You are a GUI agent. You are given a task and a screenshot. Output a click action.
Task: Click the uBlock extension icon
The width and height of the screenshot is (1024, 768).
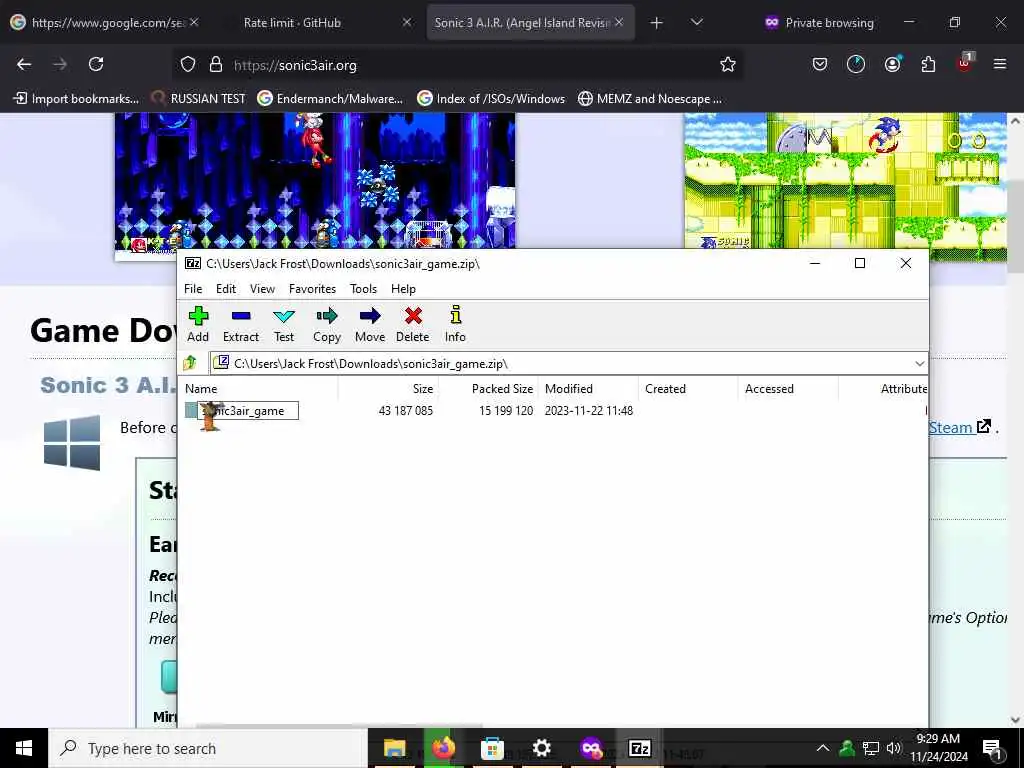click(x=964, y=63)
